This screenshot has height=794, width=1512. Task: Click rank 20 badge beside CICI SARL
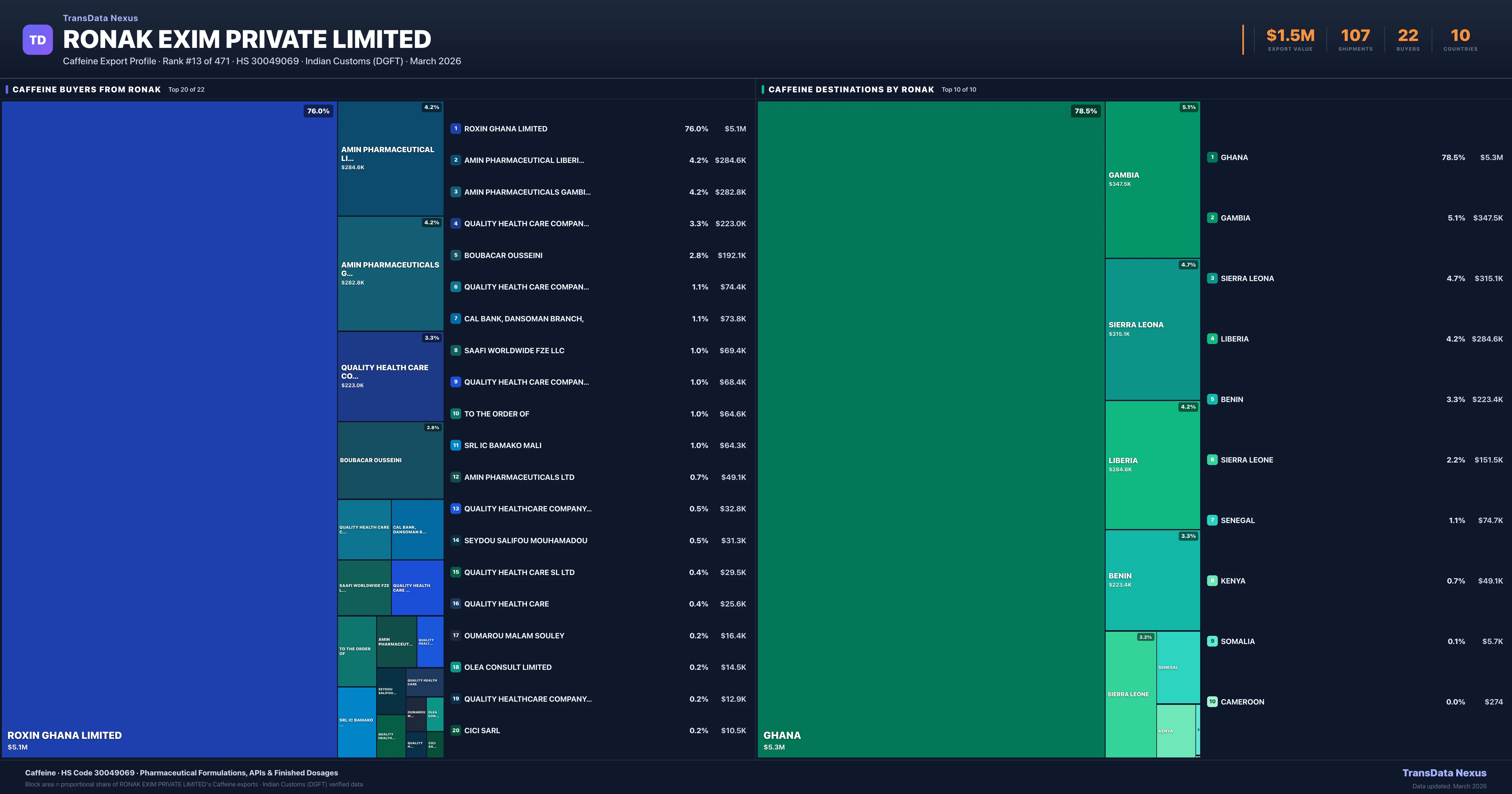pyautogui.click(x=455, y=731)
